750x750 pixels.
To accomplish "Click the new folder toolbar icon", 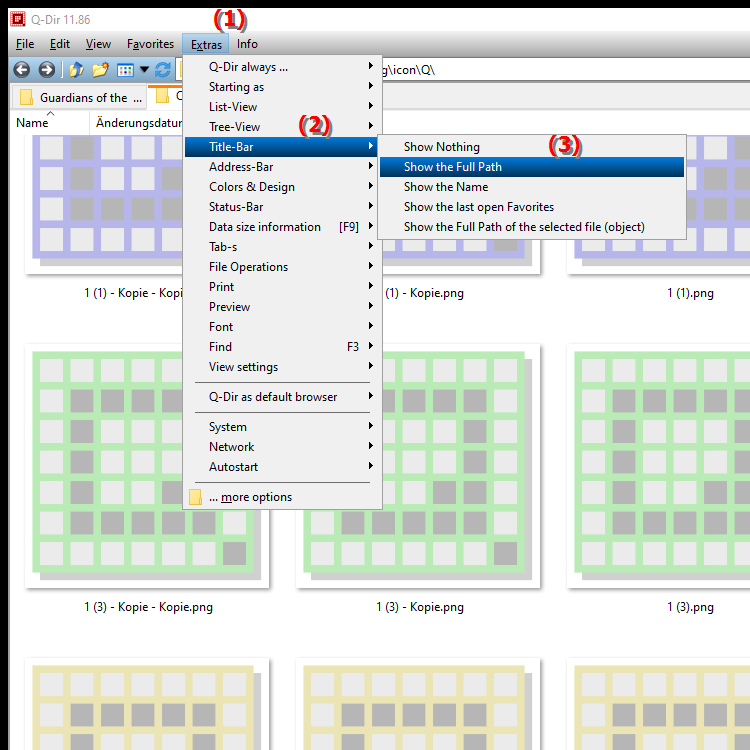I will [x=100, y=70].
